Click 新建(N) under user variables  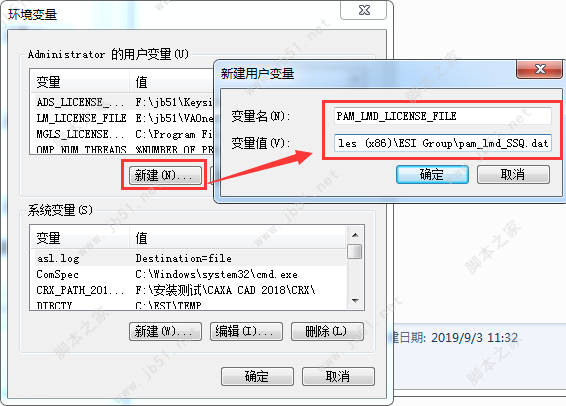165,175
